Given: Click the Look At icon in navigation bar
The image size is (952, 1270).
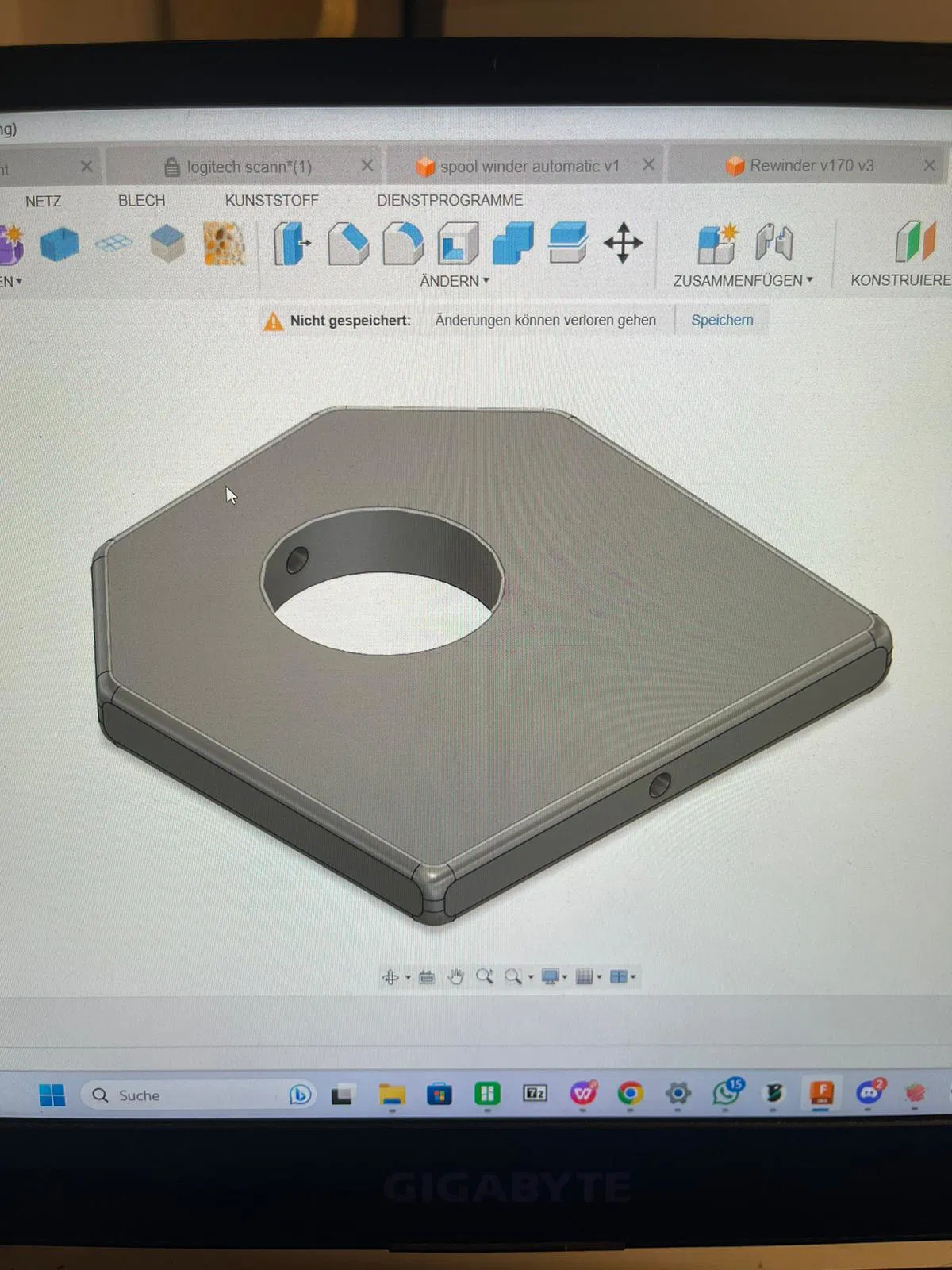Looking at the screenshot, I should pyautogui.click(x=427, y=977).
